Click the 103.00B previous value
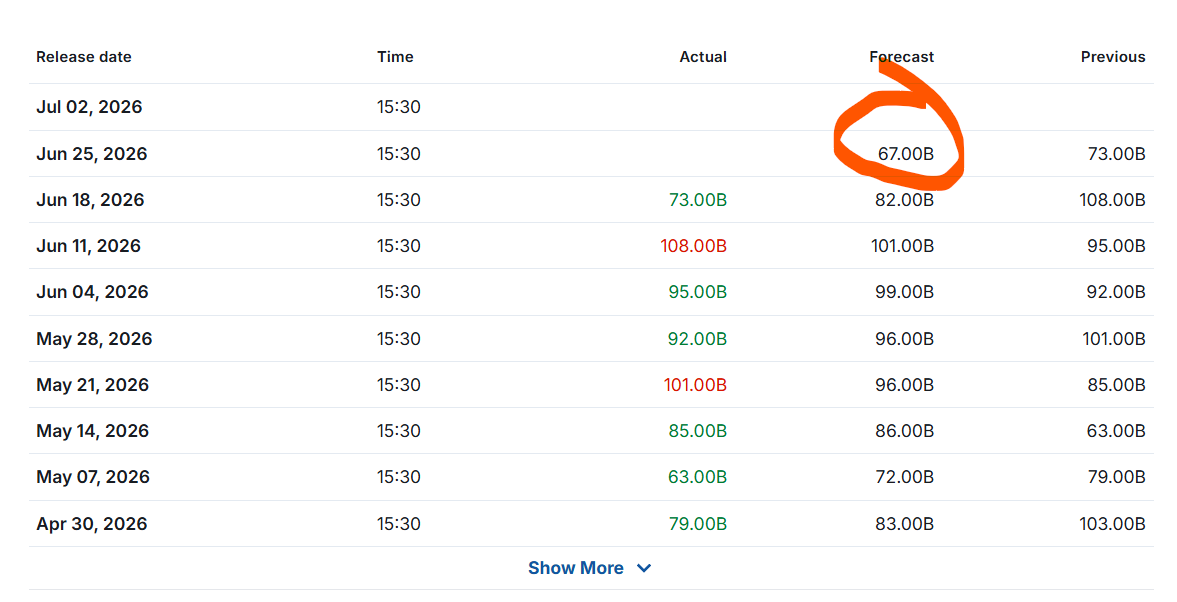Image resolution: width=1177 pixels, height=602 pixels. point(1112,524)
